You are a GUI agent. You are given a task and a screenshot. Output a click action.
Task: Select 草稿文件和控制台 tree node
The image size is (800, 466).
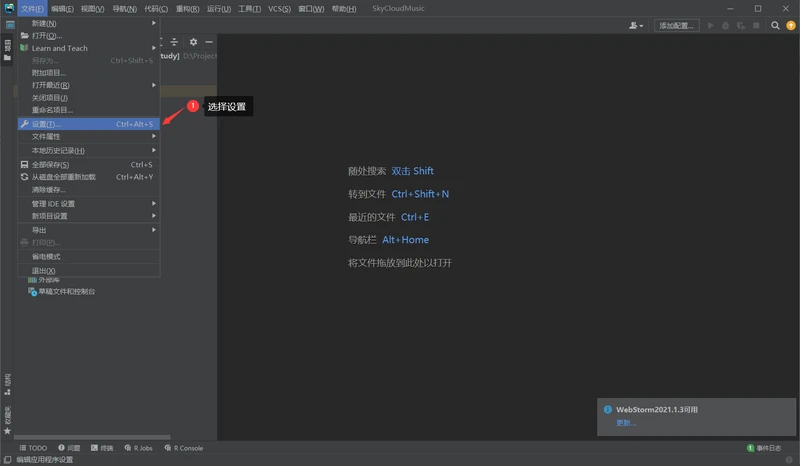(x=61, y=291)
